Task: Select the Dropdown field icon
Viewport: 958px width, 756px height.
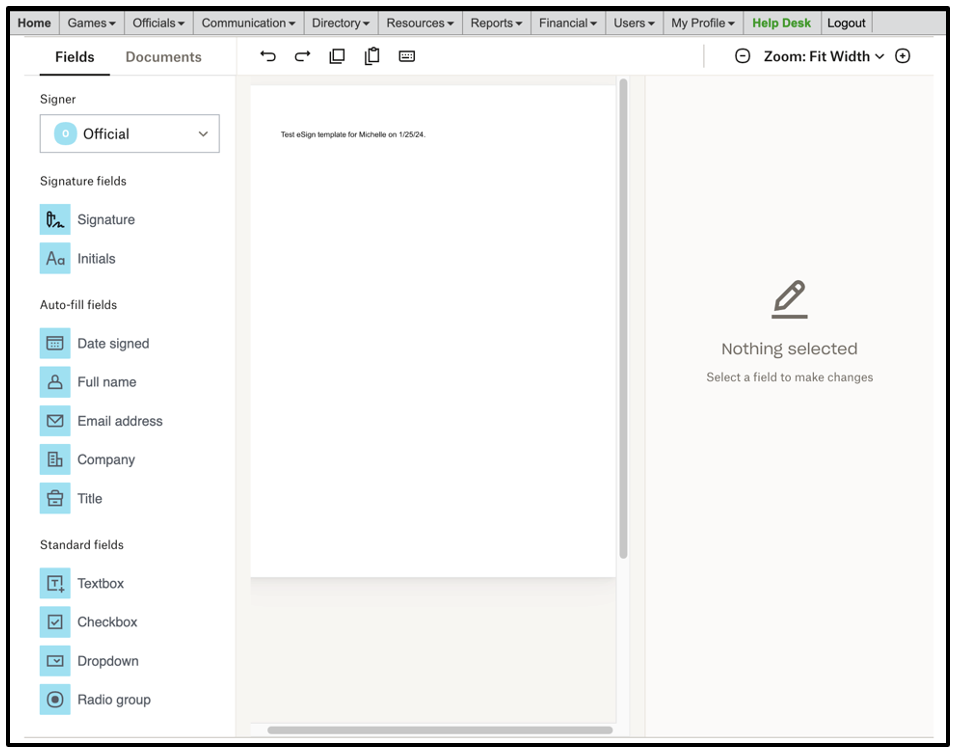Action: (55, 661)
